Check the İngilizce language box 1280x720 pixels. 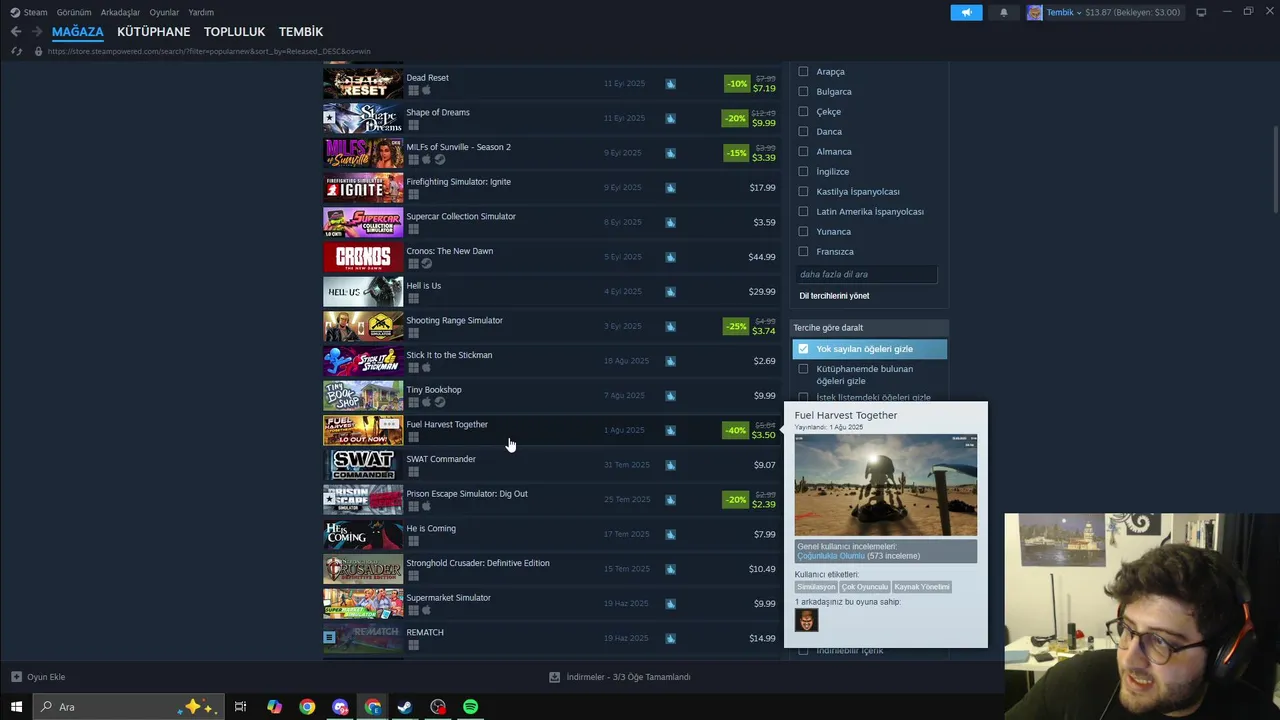pyautogui.click(x=803, y=172)
